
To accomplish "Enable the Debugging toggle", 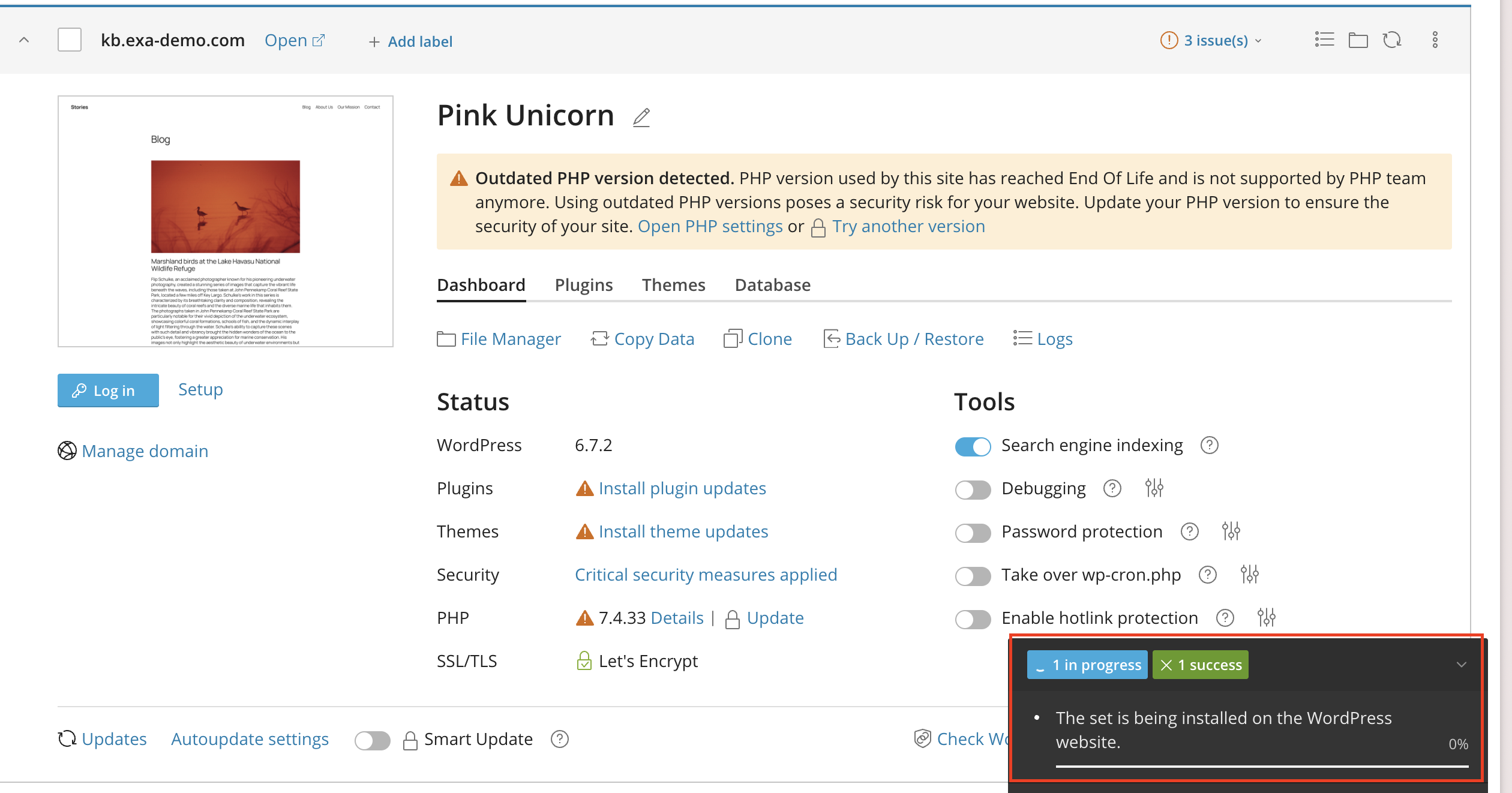I will coord(973,489).
